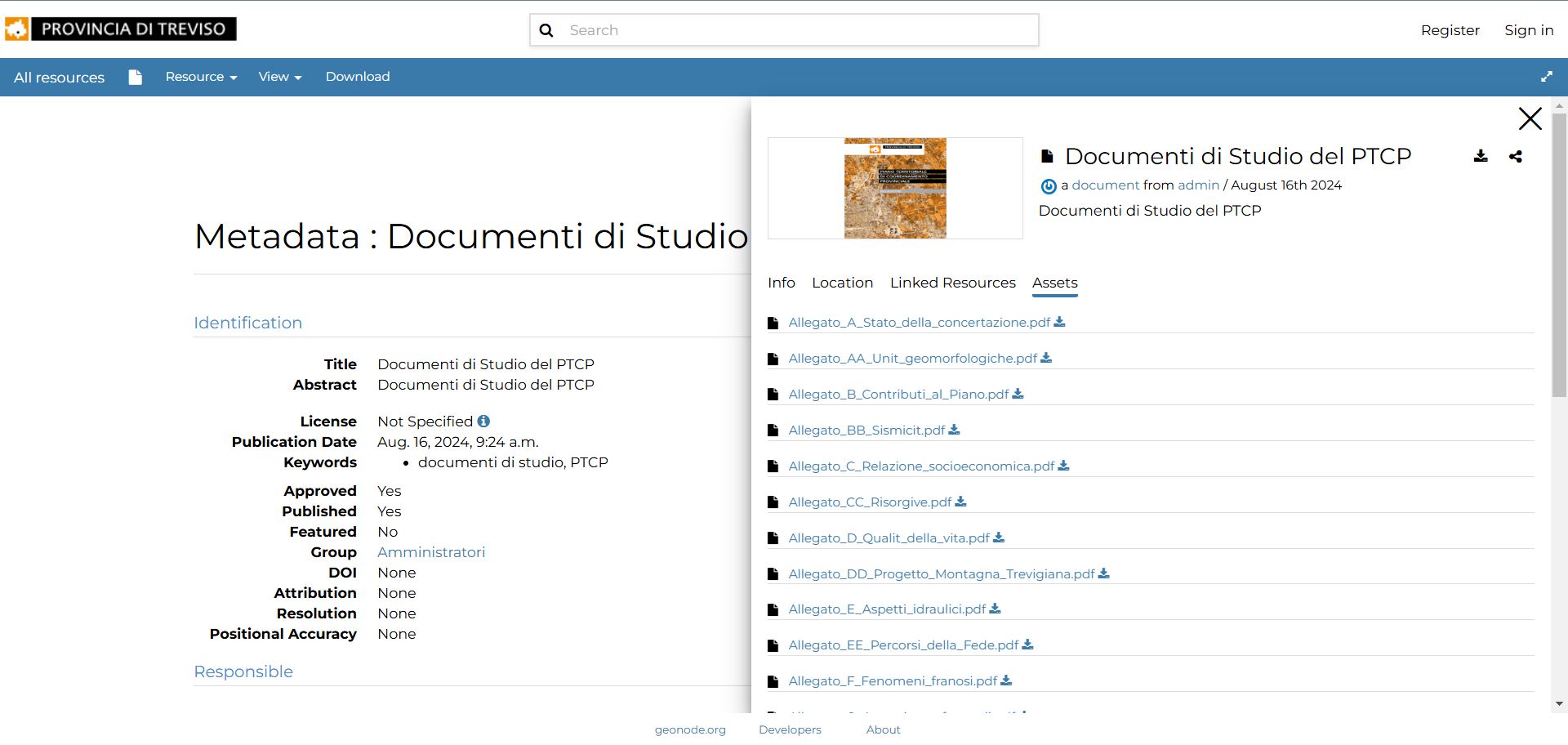Viewport: 1568px width, 745px height.
Task: Click file icon left of Allegato_A_Stato_della_concertazione.pdf
Action: [773, 323]
